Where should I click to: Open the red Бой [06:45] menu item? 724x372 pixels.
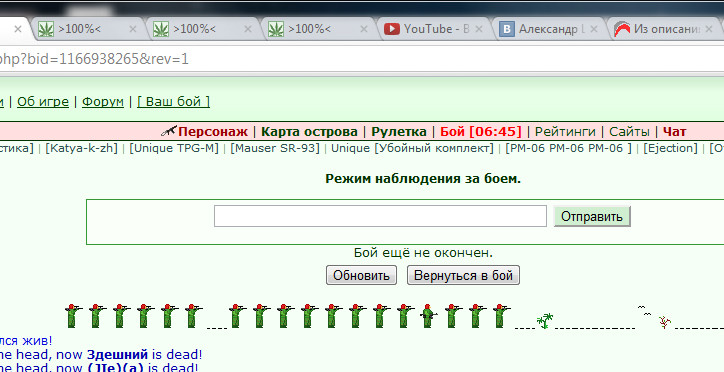[x=481, y=132]
